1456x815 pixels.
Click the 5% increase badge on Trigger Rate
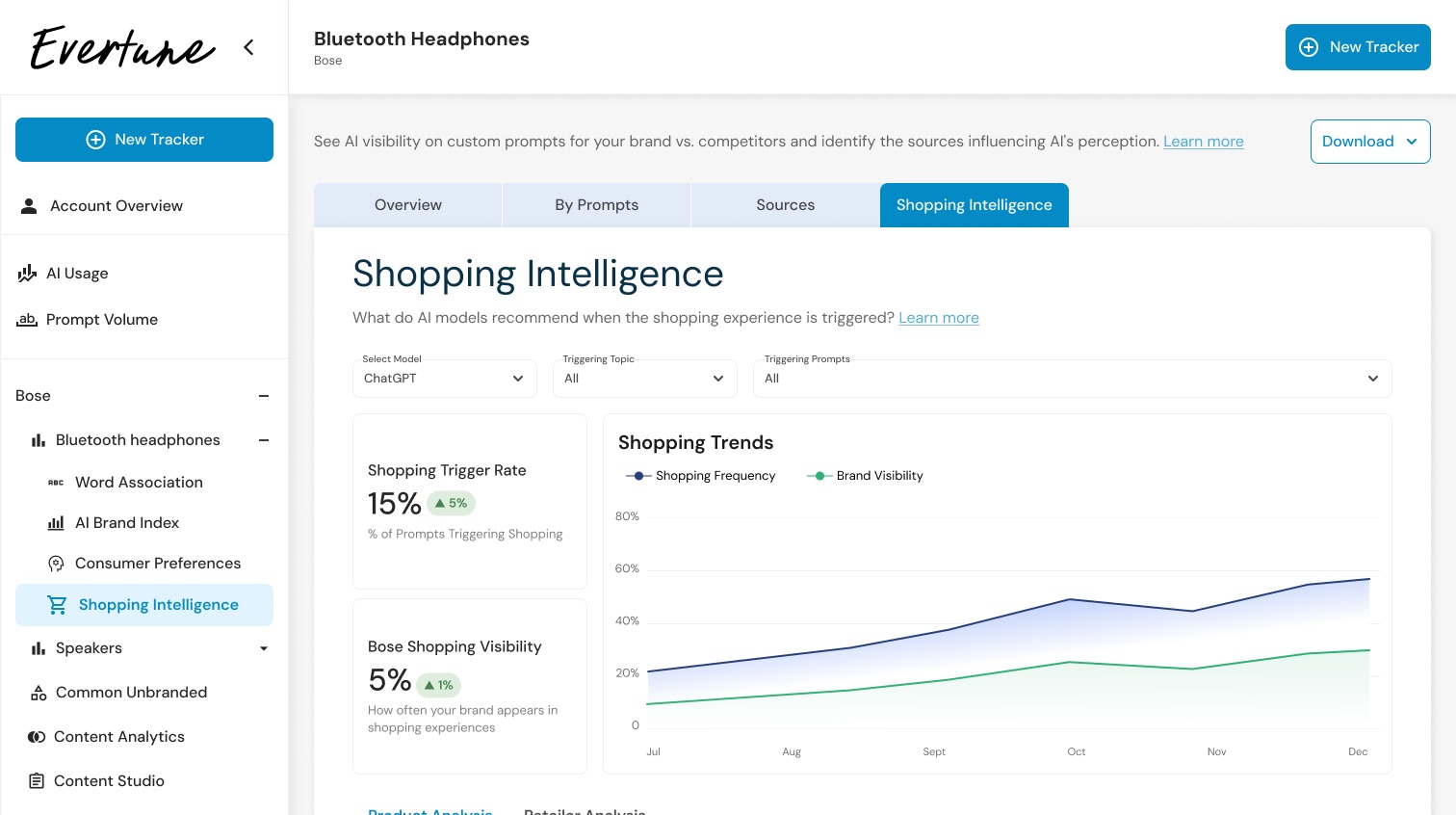click(451, 503)
